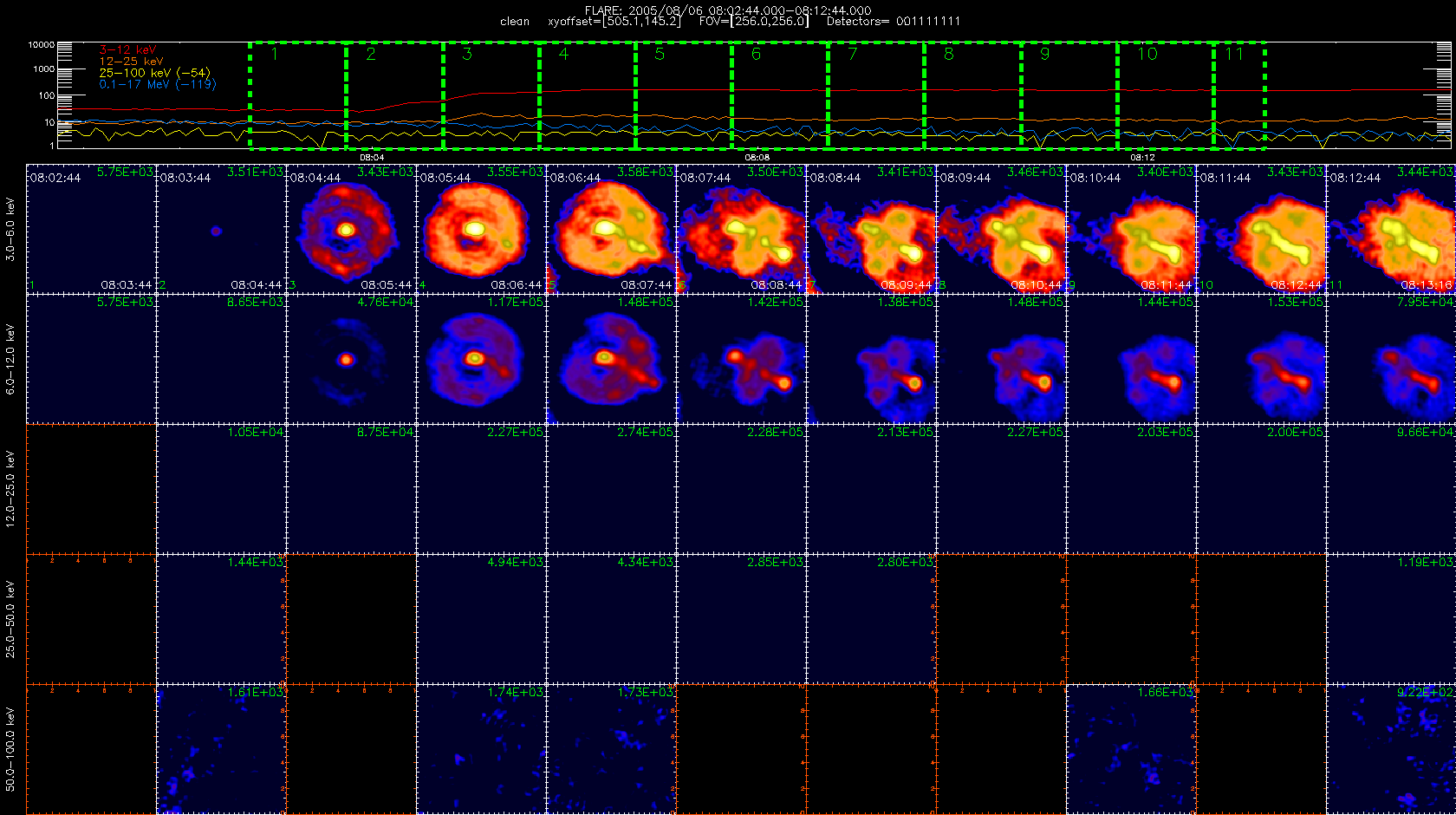1456x815 pixels.
Task: Open the 3.0-6.0 keV image at 08:09:44
Action: (1001, 229)
